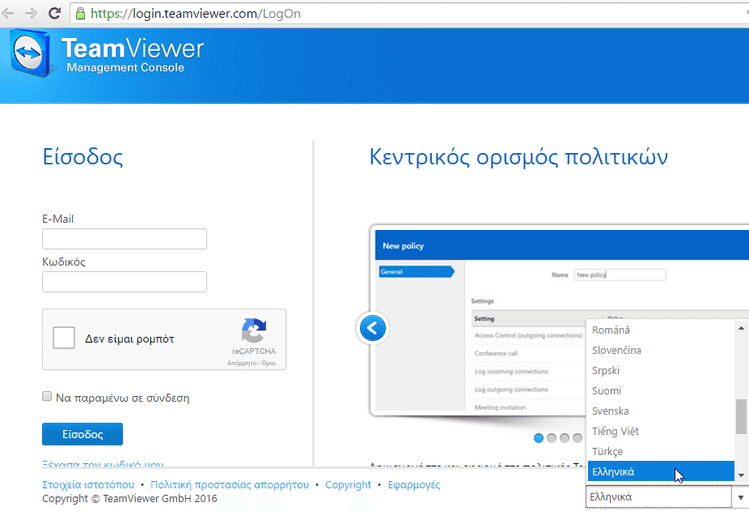
Task: Choose highlighted Ελληνικά in language list
Action: click(661, 472)
